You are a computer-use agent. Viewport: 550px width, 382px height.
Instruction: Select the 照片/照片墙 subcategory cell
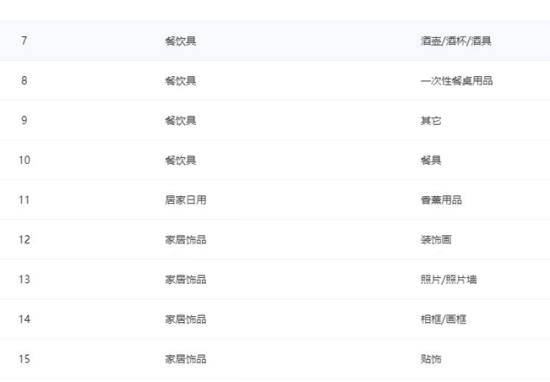coord(448,280)
